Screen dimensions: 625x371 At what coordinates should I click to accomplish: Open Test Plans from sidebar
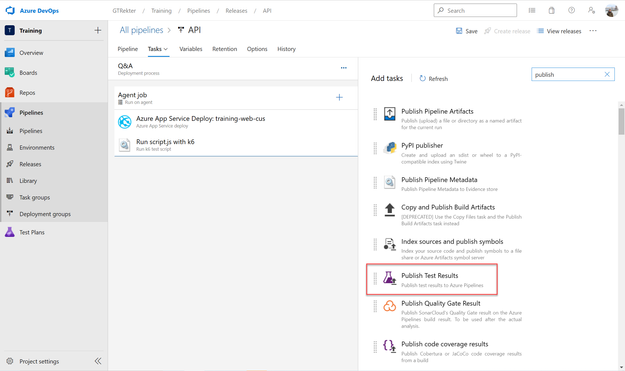pyautogui.click(x=32, y=232)
